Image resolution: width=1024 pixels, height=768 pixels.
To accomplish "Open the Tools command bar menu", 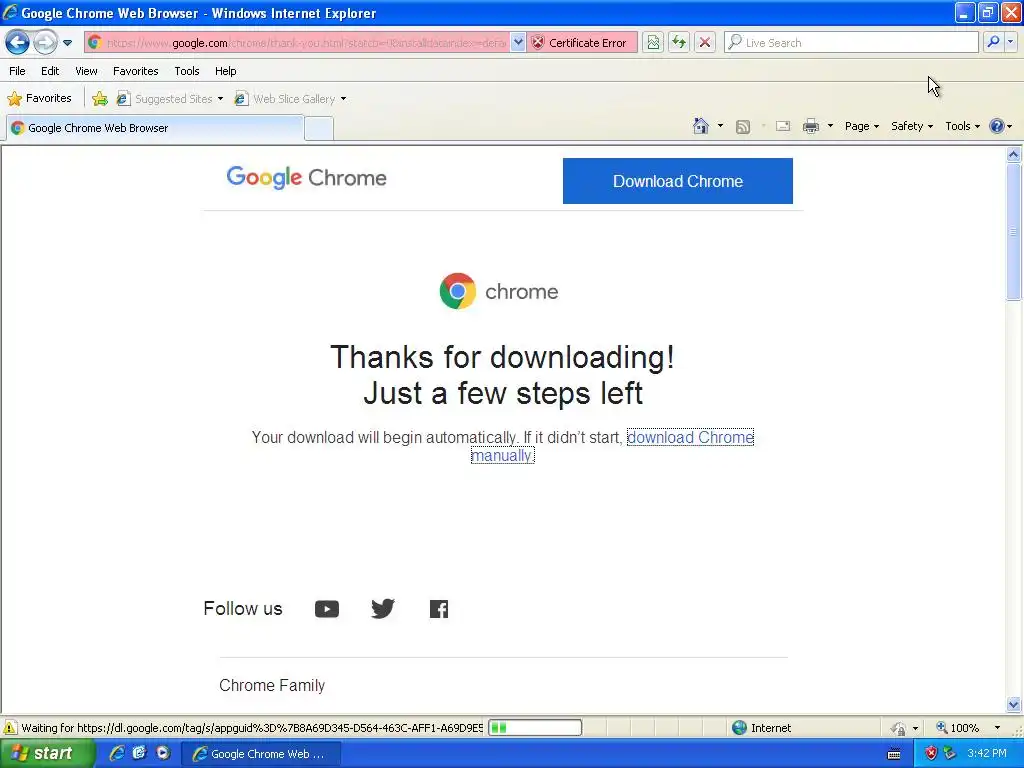I will [962, 127].
